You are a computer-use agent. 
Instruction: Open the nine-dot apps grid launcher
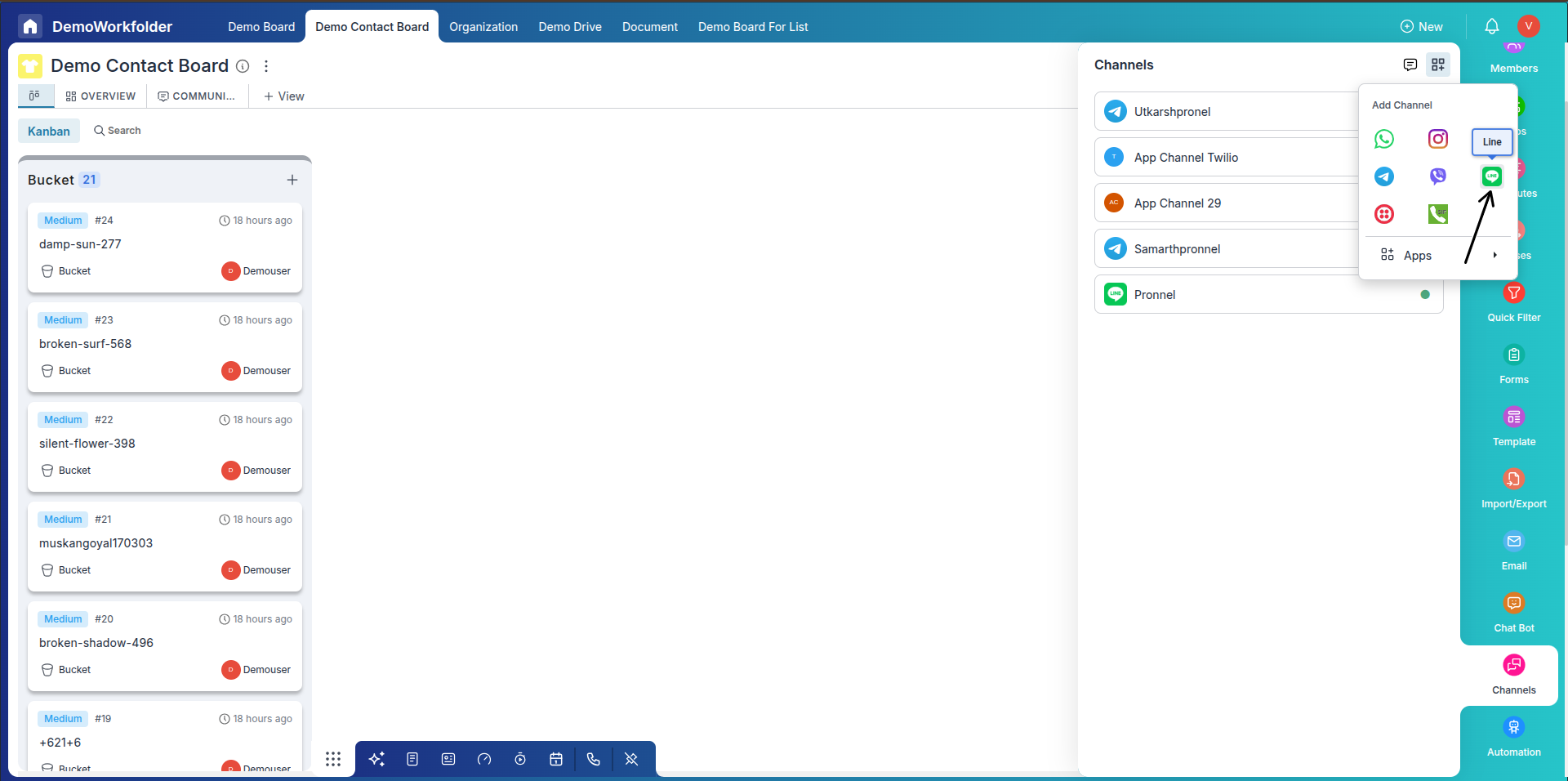click(x=333, y=759)
